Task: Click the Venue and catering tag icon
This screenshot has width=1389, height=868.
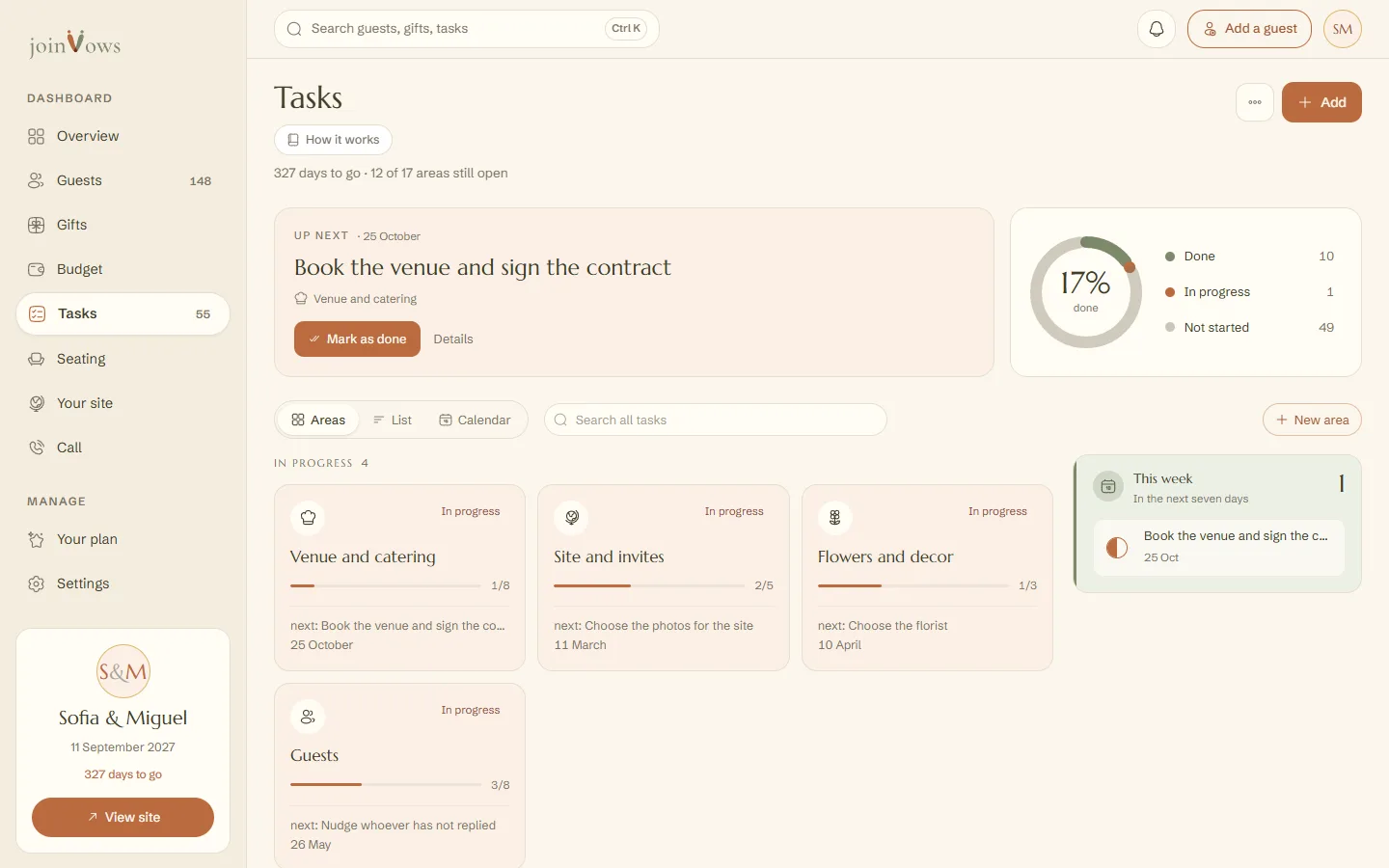Action: tap(301, 299)
